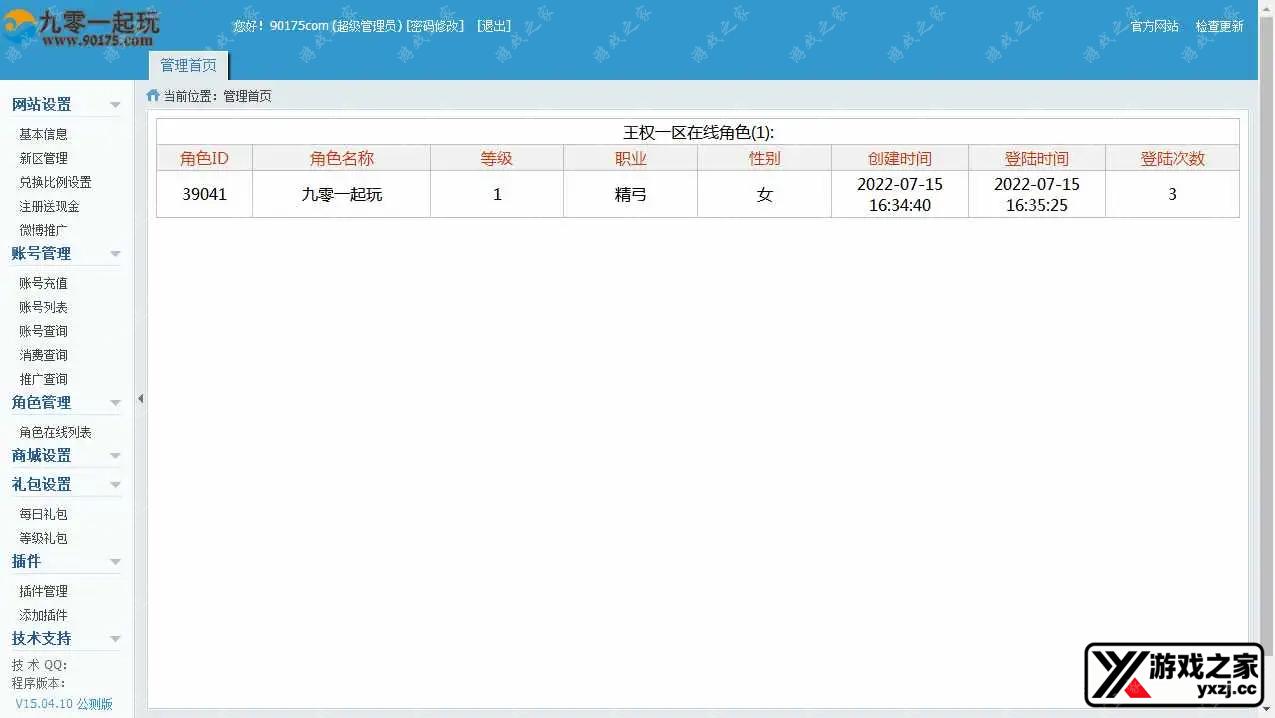Collapse the 账号管理 section arrow

coord(115,254)
